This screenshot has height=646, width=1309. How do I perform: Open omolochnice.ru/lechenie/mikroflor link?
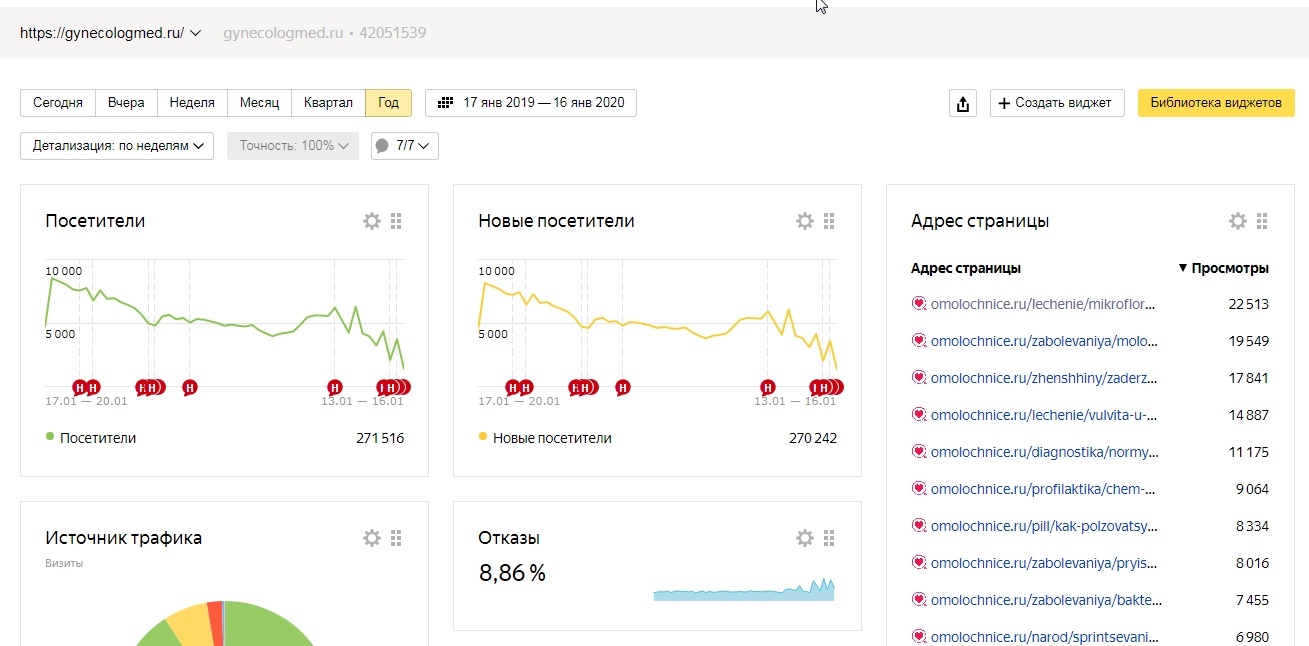coord(1043,304)
